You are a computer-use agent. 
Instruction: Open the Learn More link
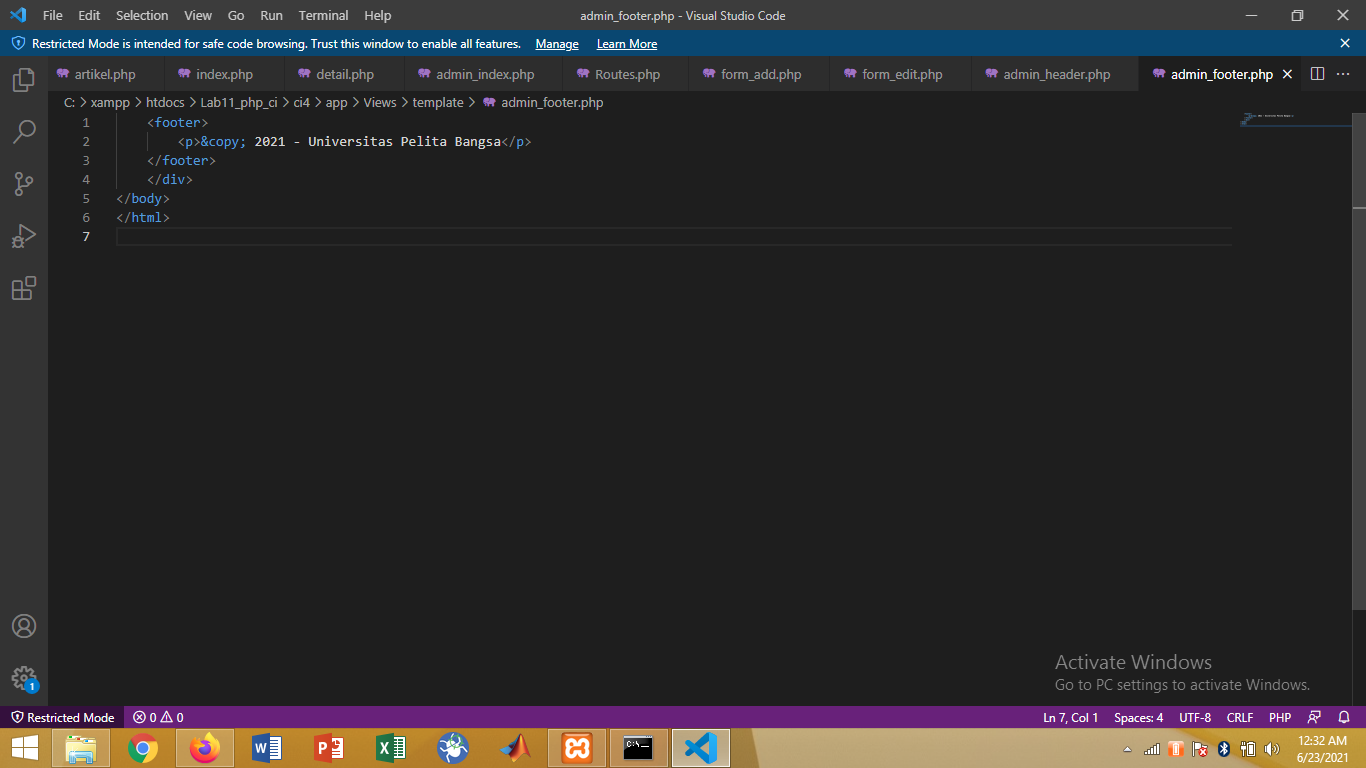[626, 44]
